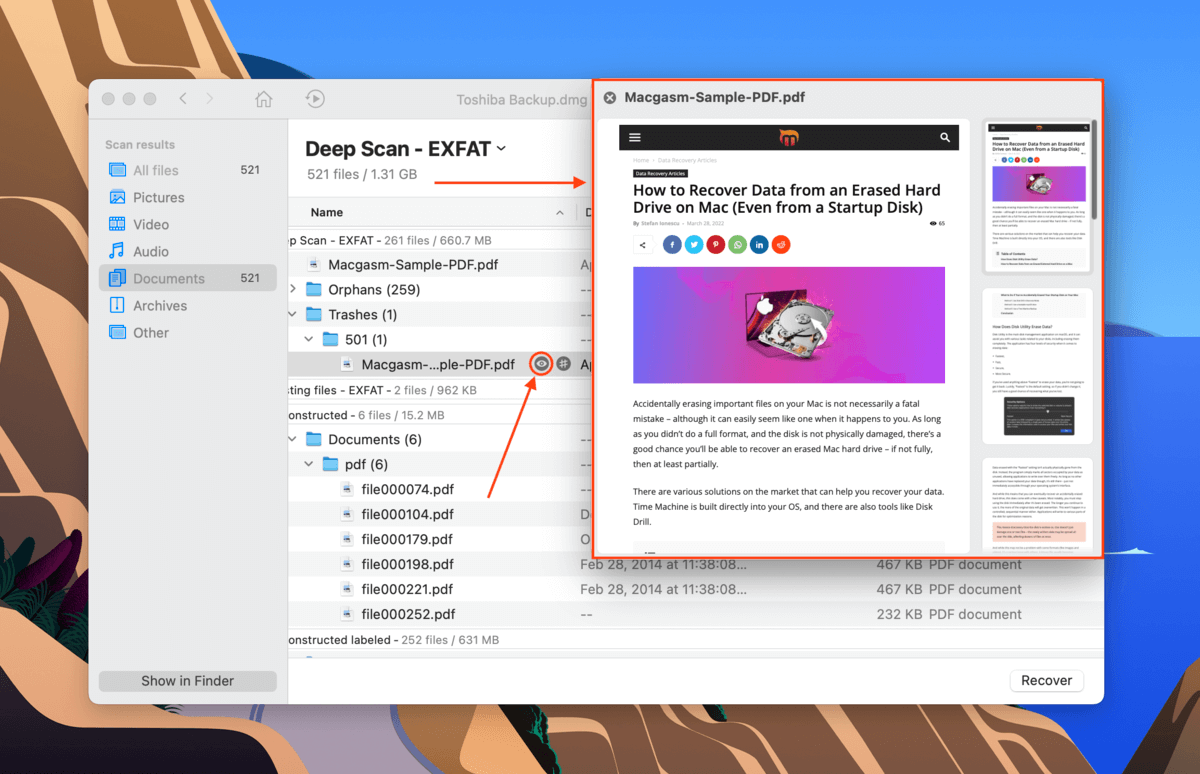Viewport: 1200px width, 774px height.
Task: Click the Home breadcrumb in previewed page
Action: pyautogui.click(x=640, y=160)
